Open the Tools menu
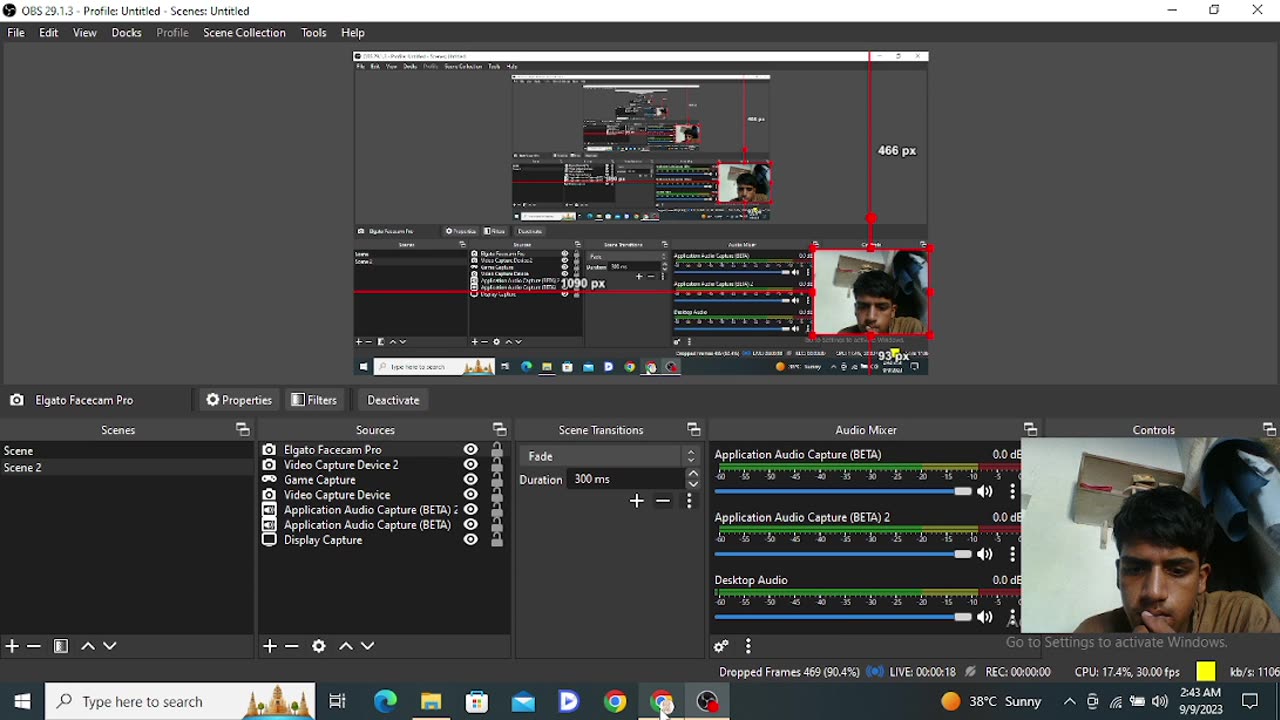 [x=314, y=33]
